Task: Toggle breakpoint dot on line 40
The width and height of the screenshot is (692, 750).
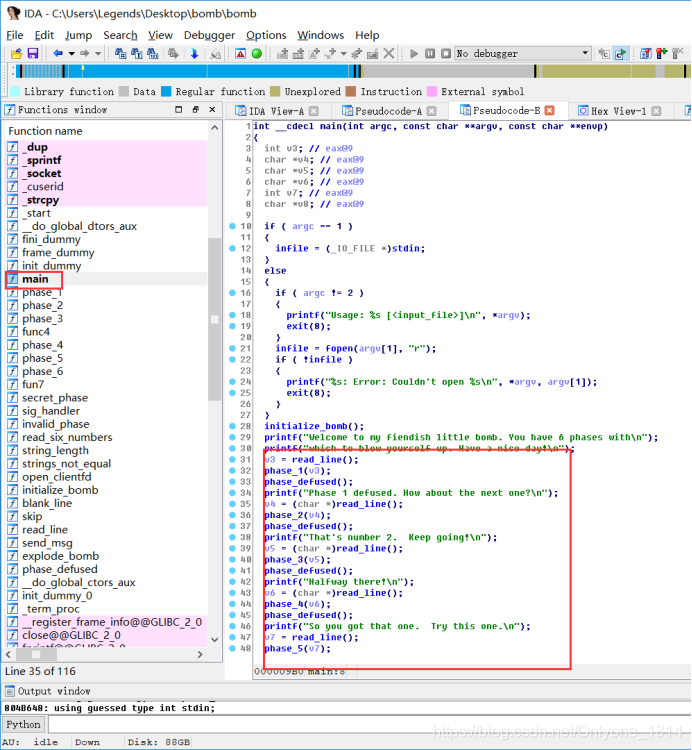Action: pyautogui.click(x=232, y=560)
